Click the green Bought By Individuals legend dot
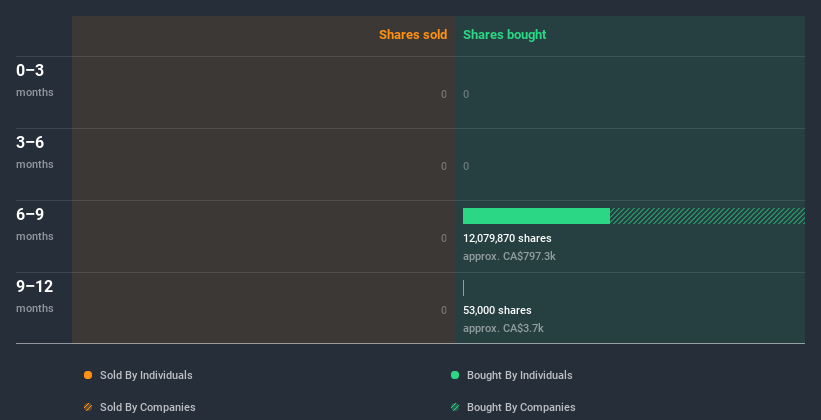Screen dimensions: 821x420 (455, 375)
